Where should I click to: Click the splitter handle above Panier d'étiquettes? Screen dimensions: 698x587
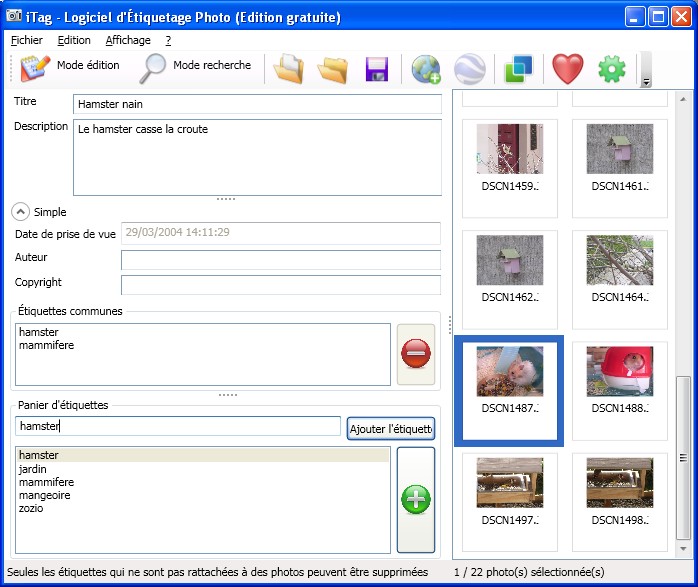(227, 395)
